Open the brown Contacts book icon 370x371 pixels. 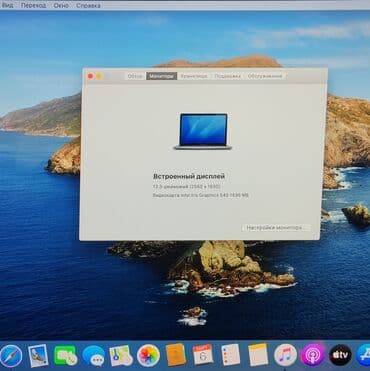click(176, 355)
